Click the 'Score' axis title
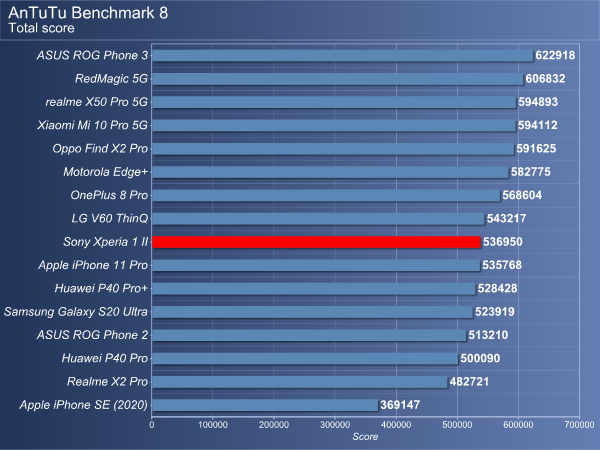 click(x=365, y=437)
